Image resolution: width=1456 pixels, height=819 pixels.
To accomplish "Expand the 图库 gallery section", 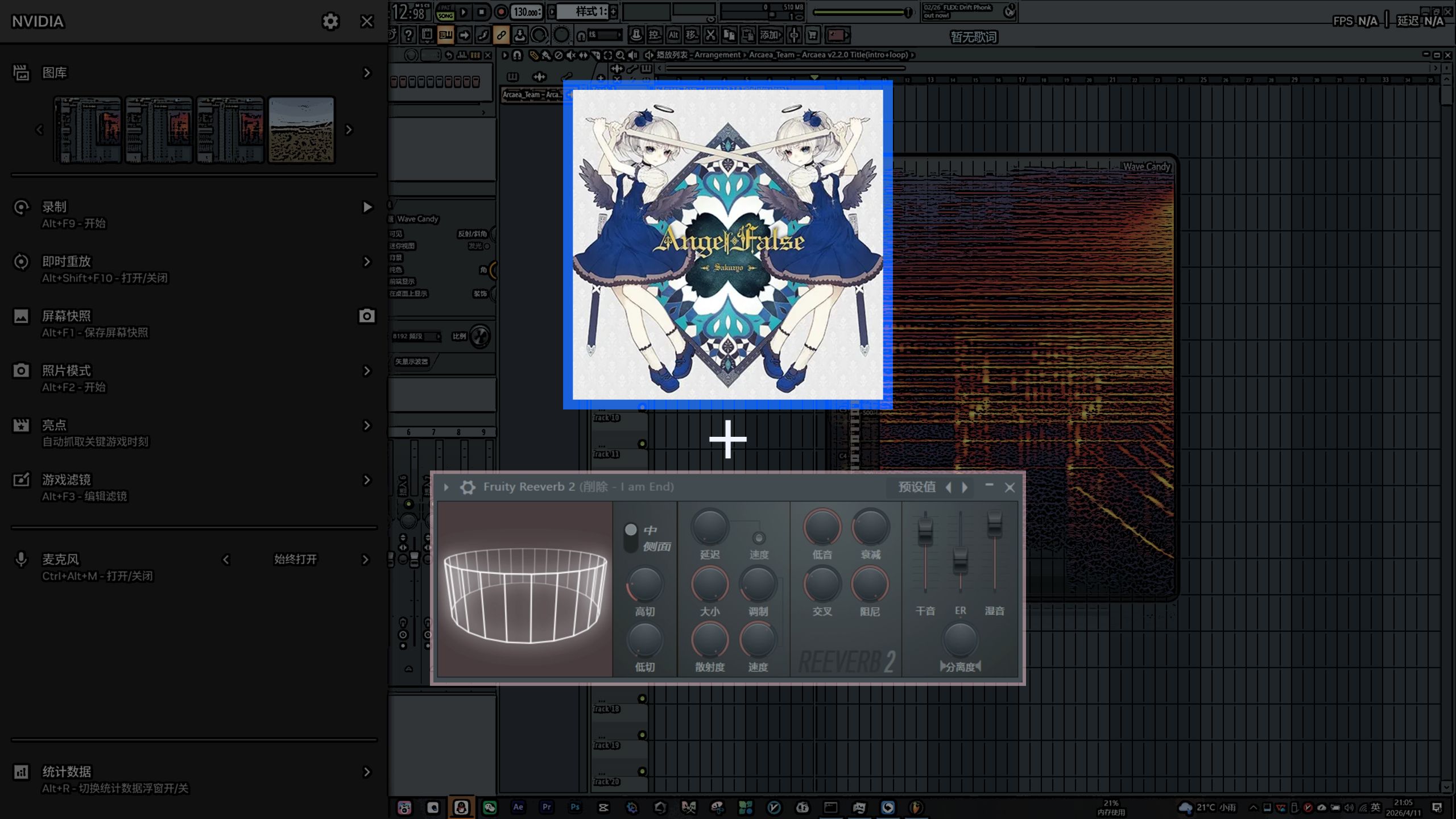I will [367, 73].
